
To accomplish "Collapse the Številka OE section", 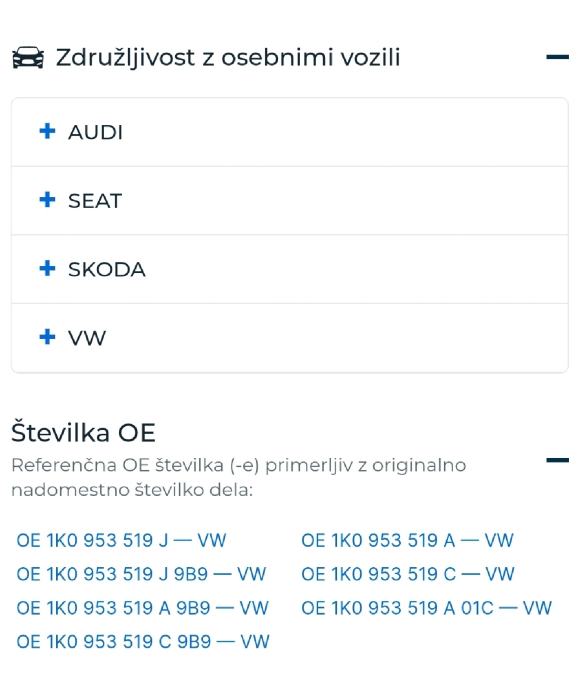I will coord(557,460).
